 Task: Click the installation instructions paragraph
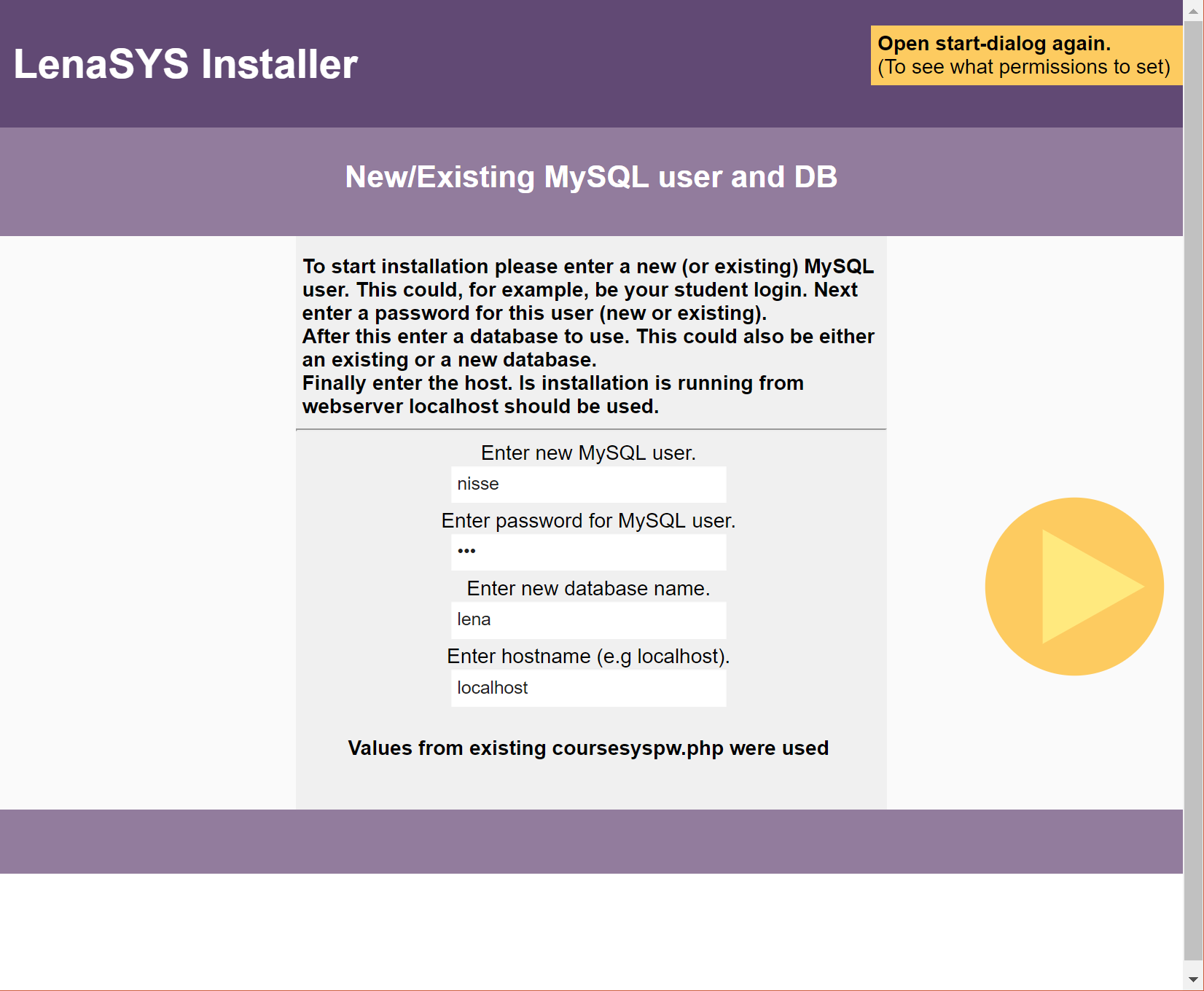[588, 336]
